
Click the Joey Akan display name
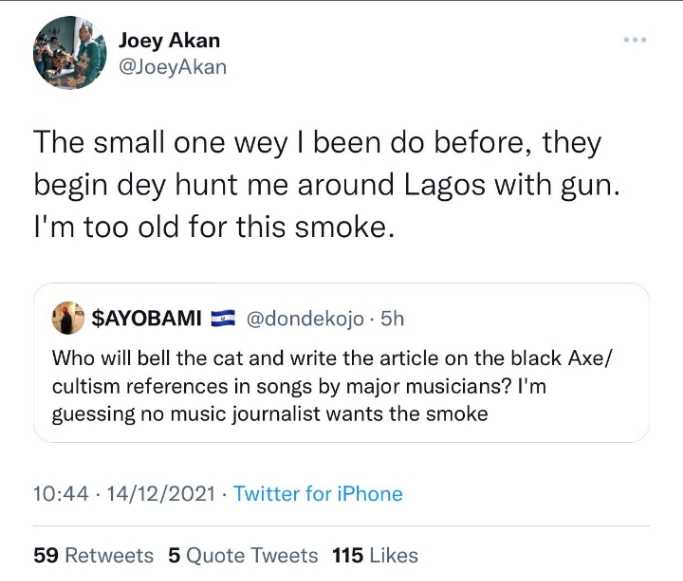point(169,41)
